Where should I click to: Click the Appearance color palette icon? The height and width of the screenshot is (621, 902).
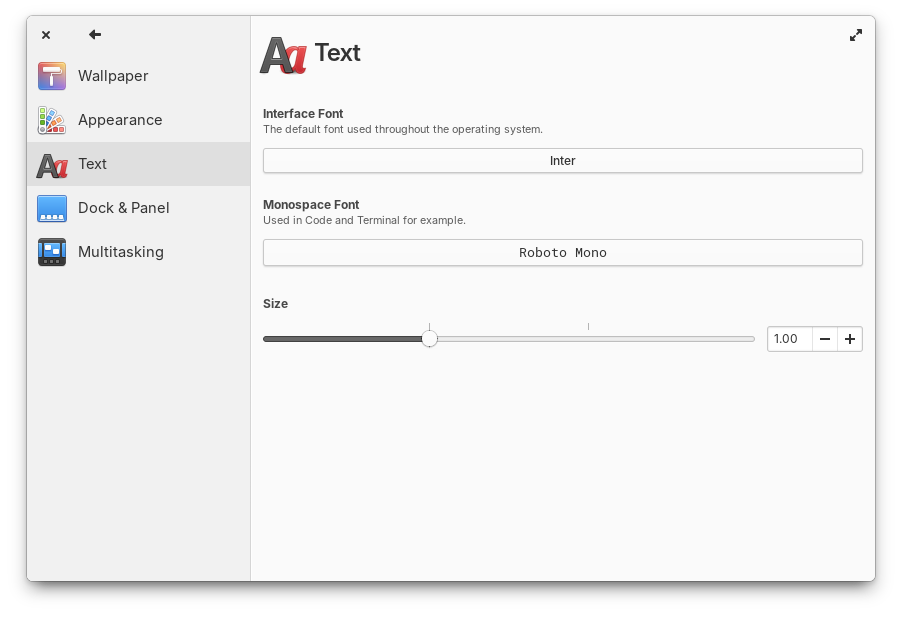(52, 120)
